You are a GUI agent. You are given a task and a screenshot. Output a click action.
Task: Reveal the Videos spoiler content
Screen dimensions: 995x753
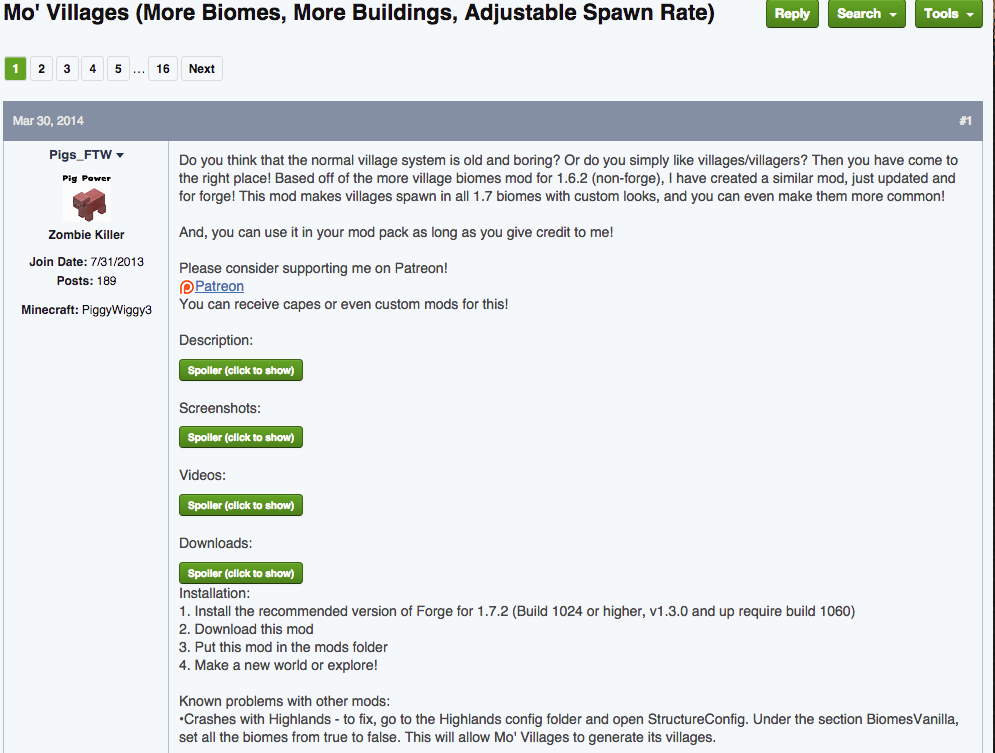coord(241,505)
